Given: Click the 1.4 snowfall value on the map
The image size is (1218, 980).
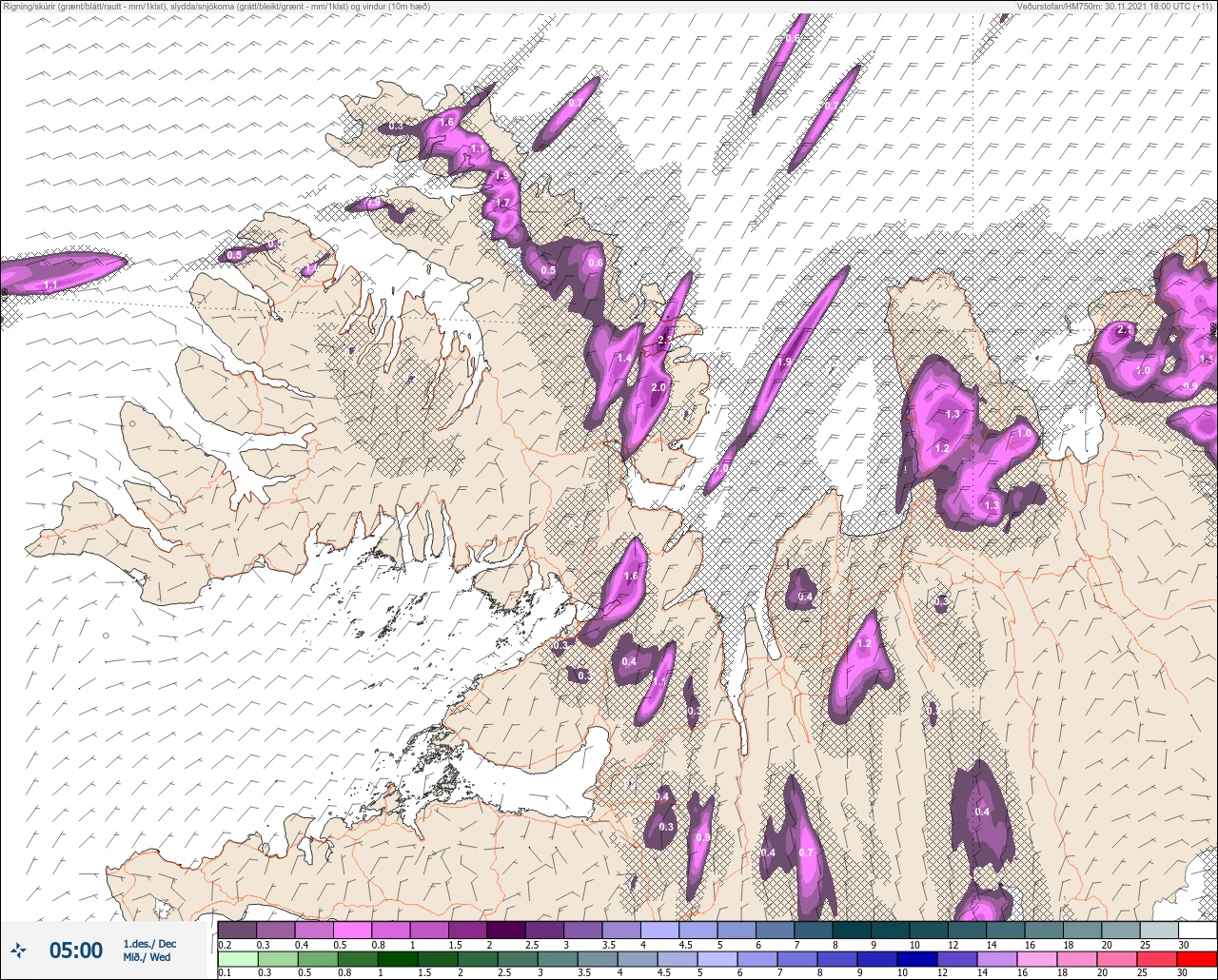Looking at the screenshot, I should pos(624,359).
